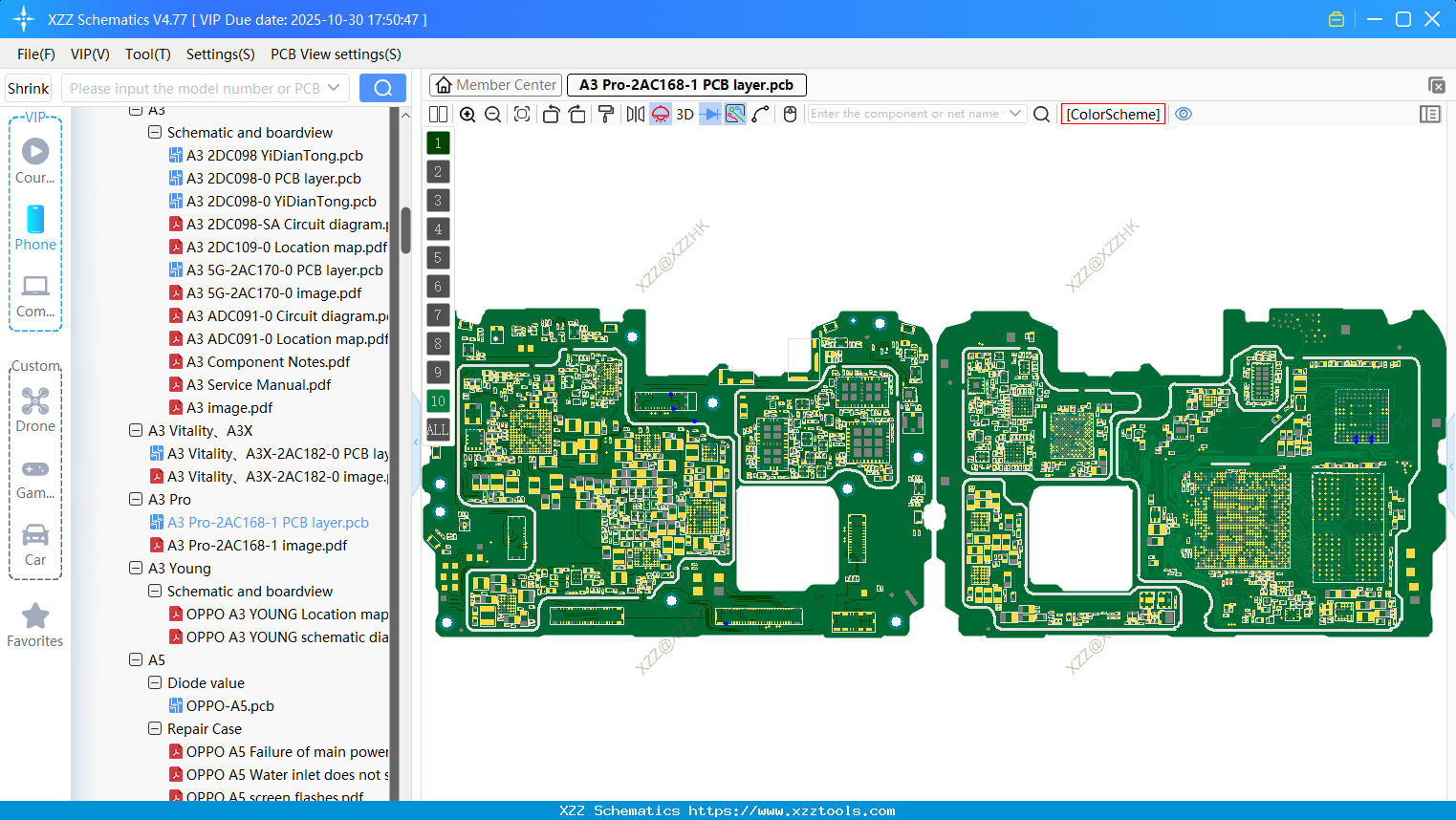Screen dimensions: 1456x820
Task: Enable the red component highlight toggle
Action: click(x=660, y=113)
